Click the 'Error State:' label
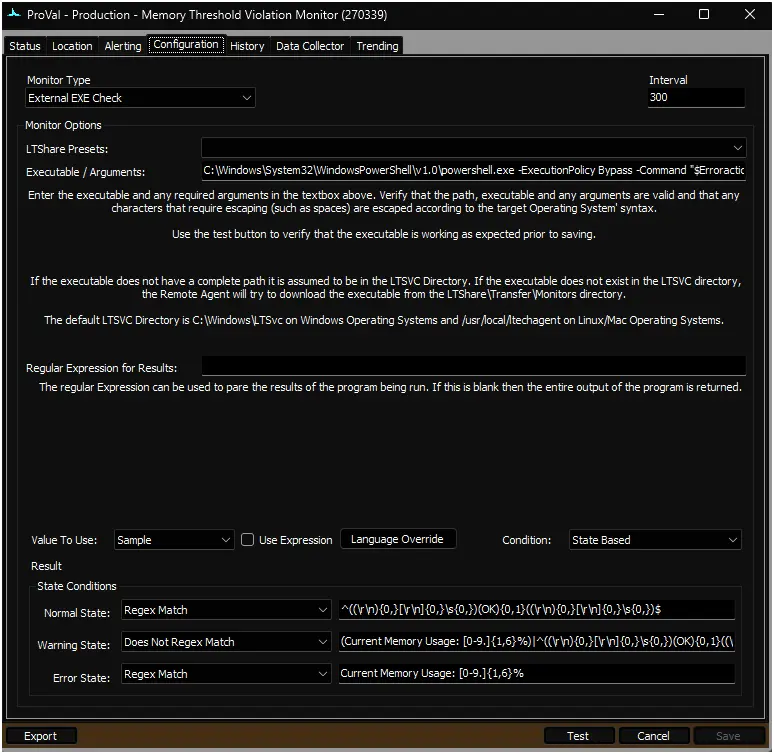Viewport: 774px width, 754px height. (81, 678)
